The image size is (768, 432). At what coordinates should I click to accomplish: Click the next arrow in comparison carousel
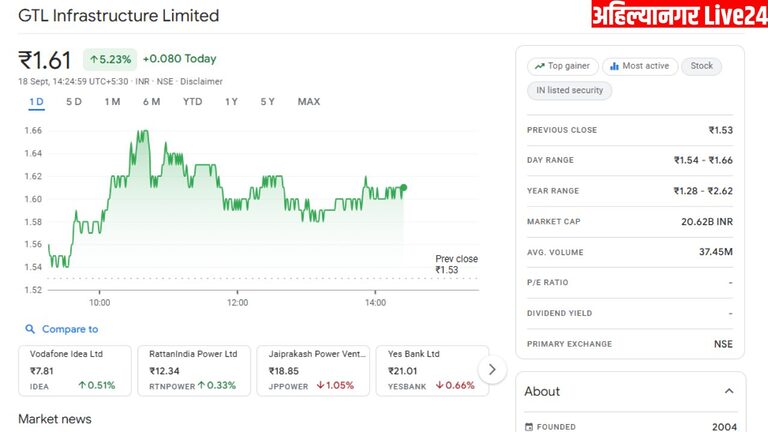pyautogui.click(x=491, y=370)
